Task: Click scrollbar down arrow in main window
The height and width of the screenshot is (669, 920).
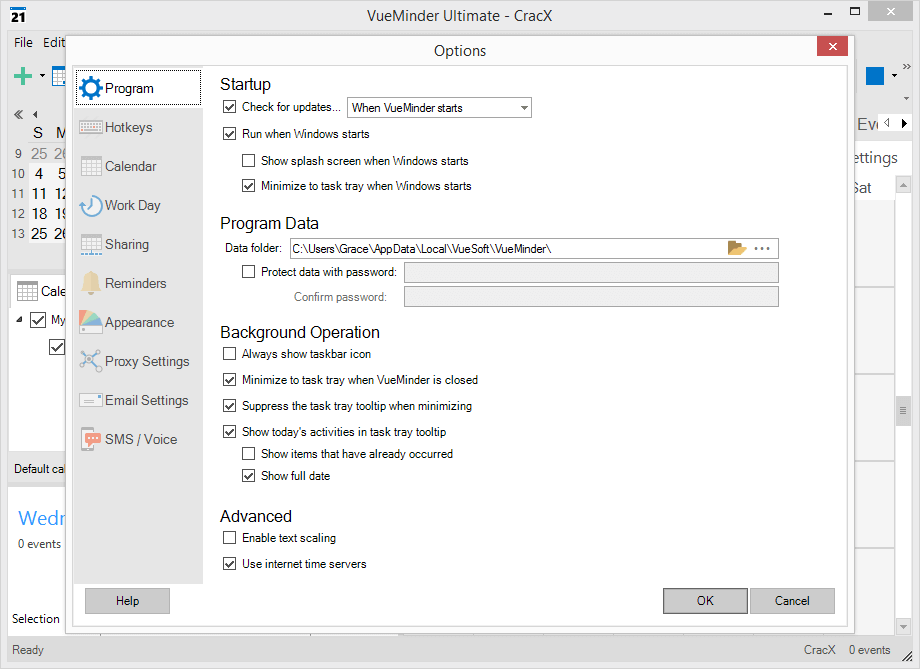Action: click(x=904, y=627)
